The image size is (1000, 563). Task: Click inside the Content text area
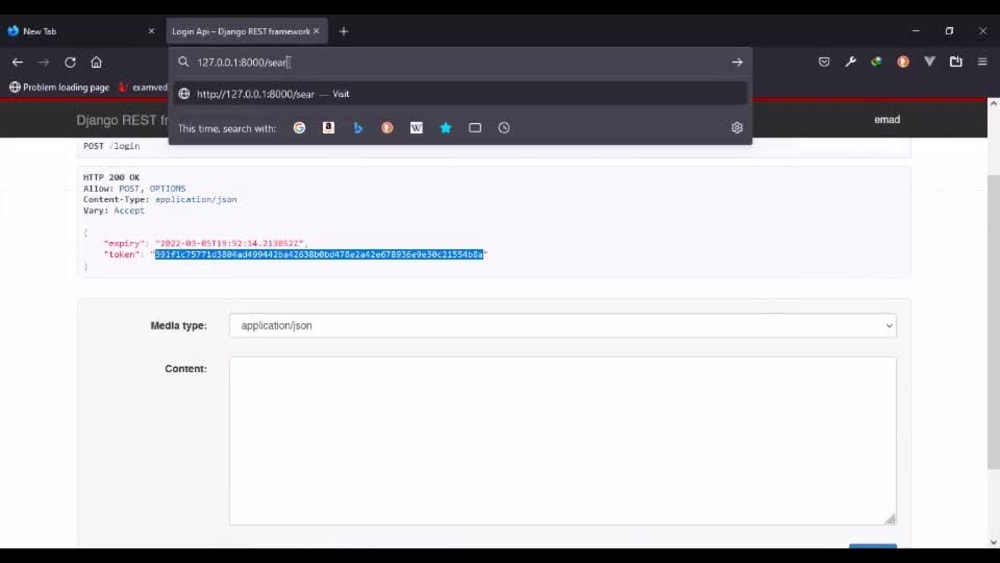click(562, 441)
